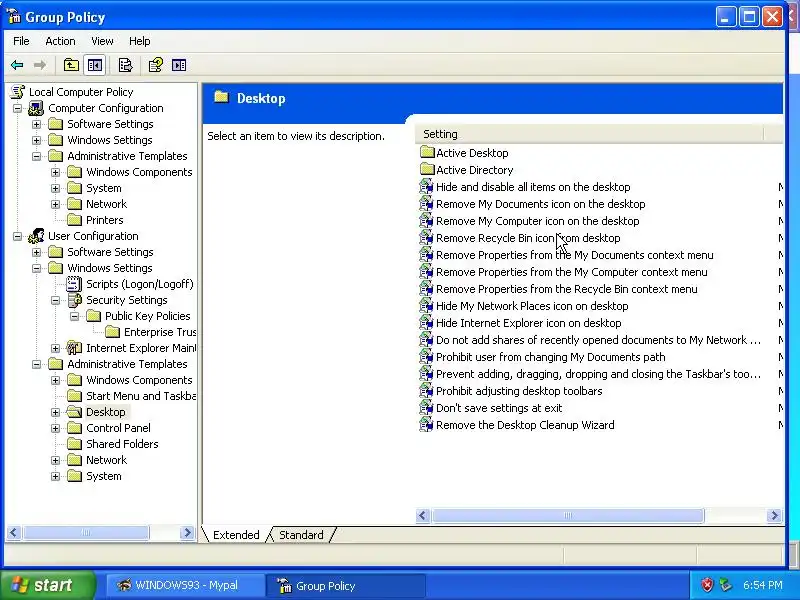Click the rightmost show/hide pane toolbar icon
800x600 pixels.
click(x=179, y=65)
